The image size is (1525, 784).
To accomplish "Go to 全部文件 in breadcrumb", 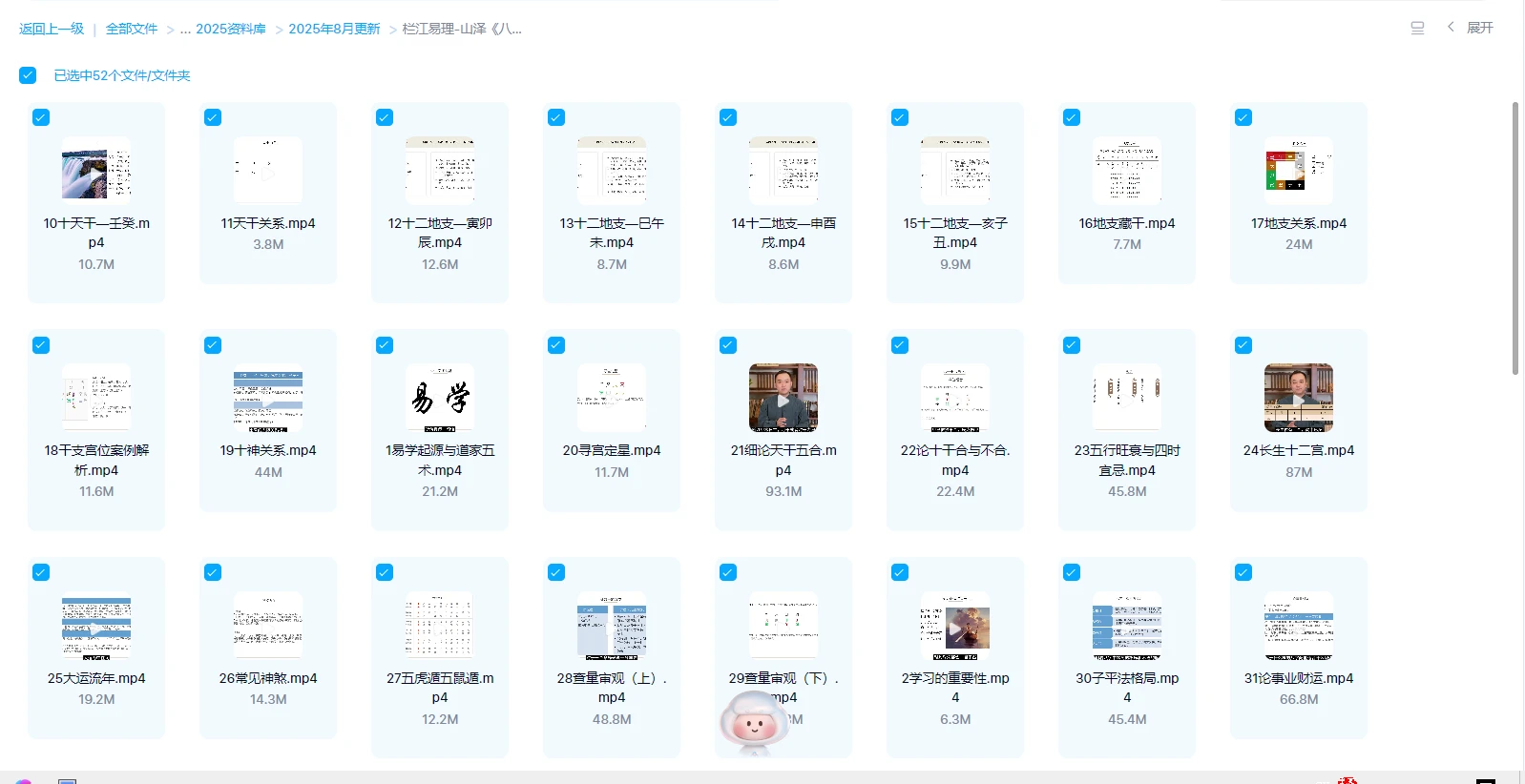I will click(x=132, y=30).
